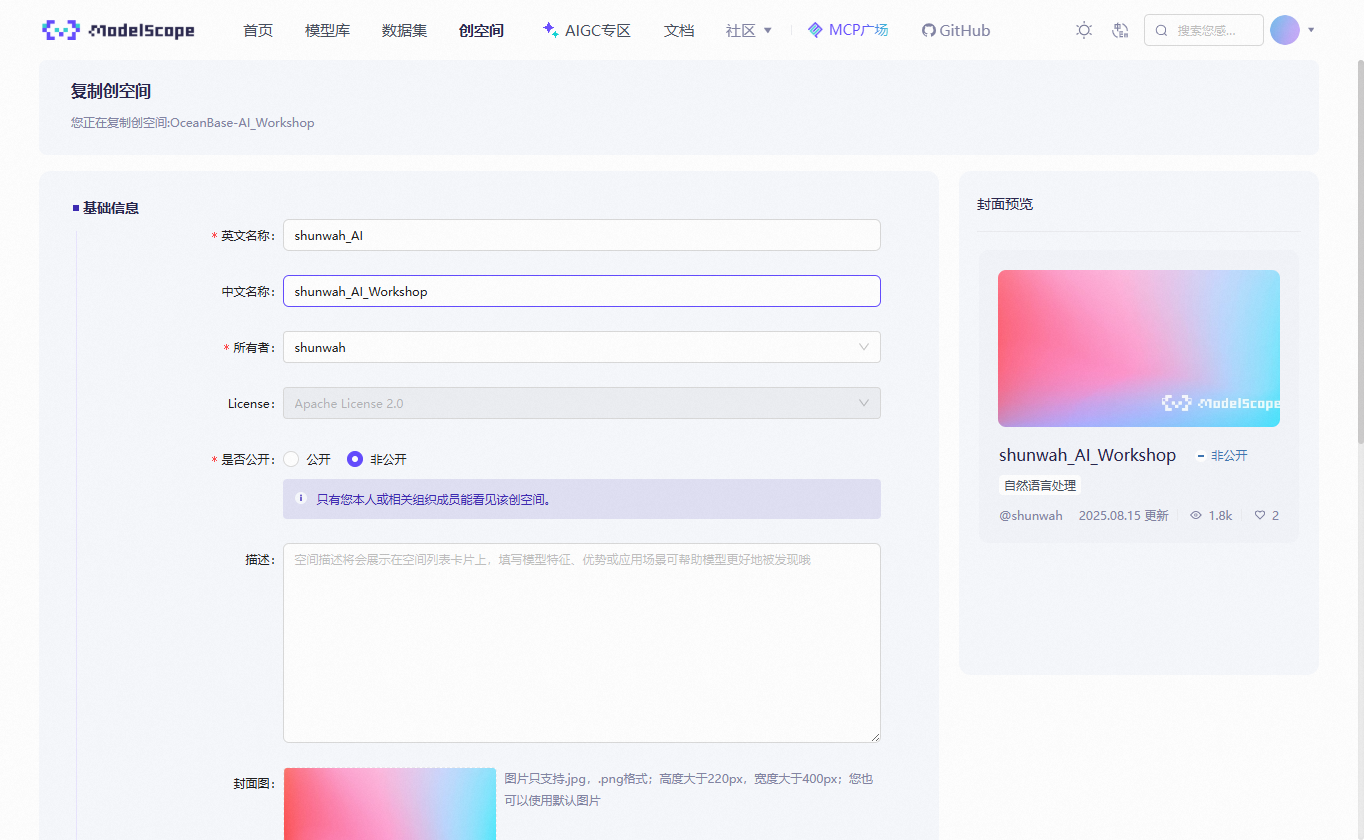This screenshot has height=840, width=1364.
Task: Focus the 英文名称 input field
Action: click(582, 235)
